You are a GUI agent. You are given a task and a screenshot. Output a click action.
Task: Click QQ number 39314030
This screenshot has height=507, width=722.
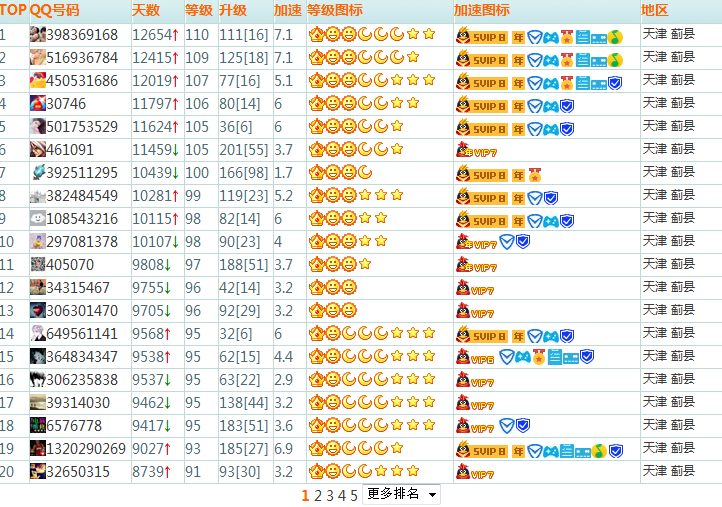(x=78, y=403)
